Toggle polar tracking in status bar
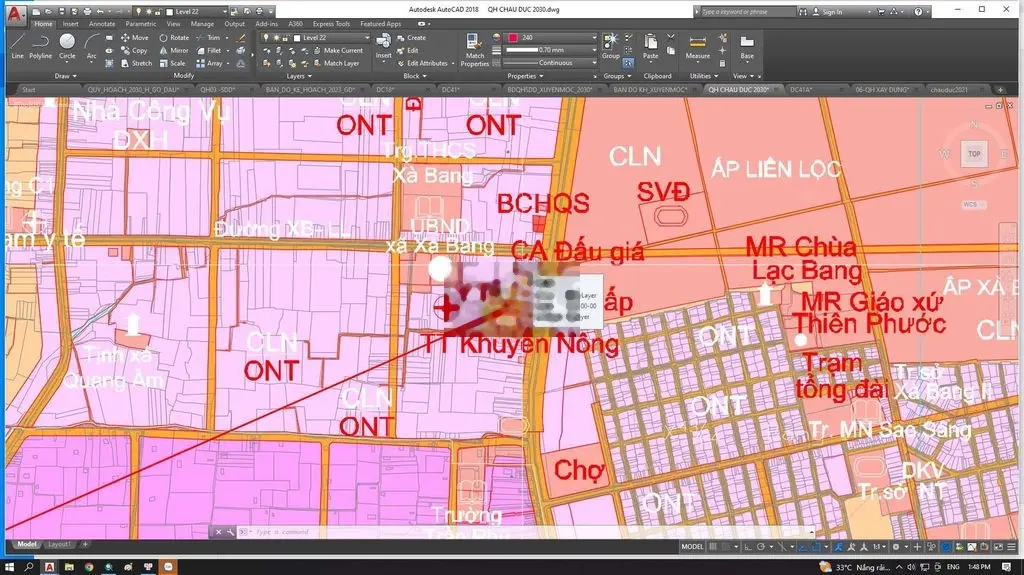The width and height of the screenshot is (1024, 575). [x=761, y=547]
